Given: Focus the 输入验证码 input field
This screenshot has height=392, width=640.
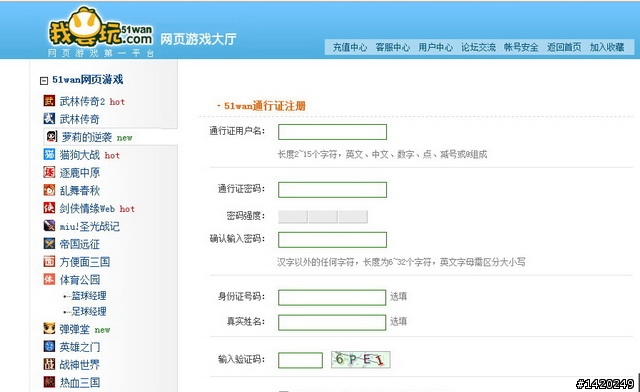Looking at the screenshot, I should pyautogui.click(x=300, y=360).
